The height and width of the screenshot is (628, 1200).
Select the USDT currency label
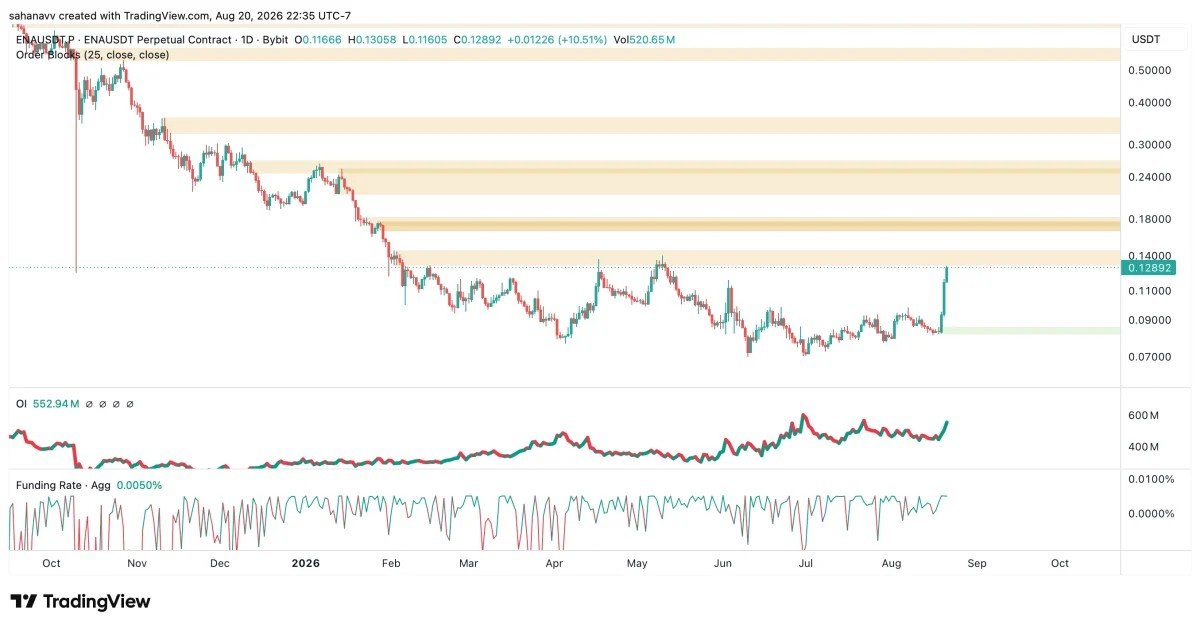[x=1145, y=39]
